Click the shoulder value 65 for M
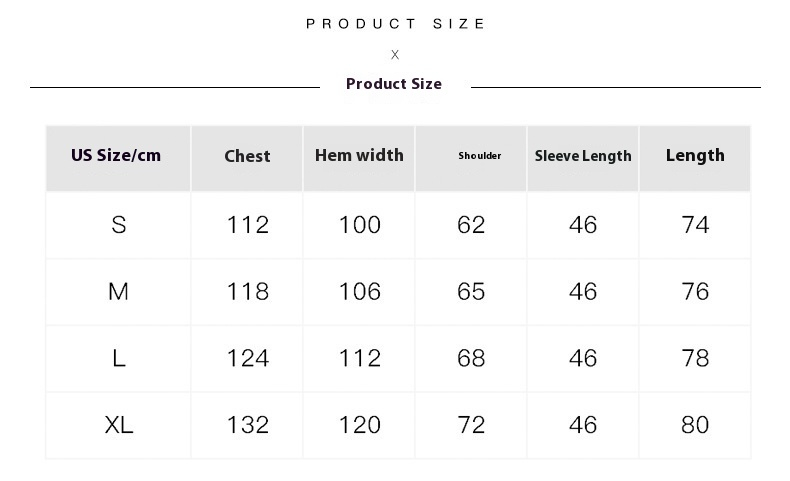The image size is (790, 481). pos(471,292)
